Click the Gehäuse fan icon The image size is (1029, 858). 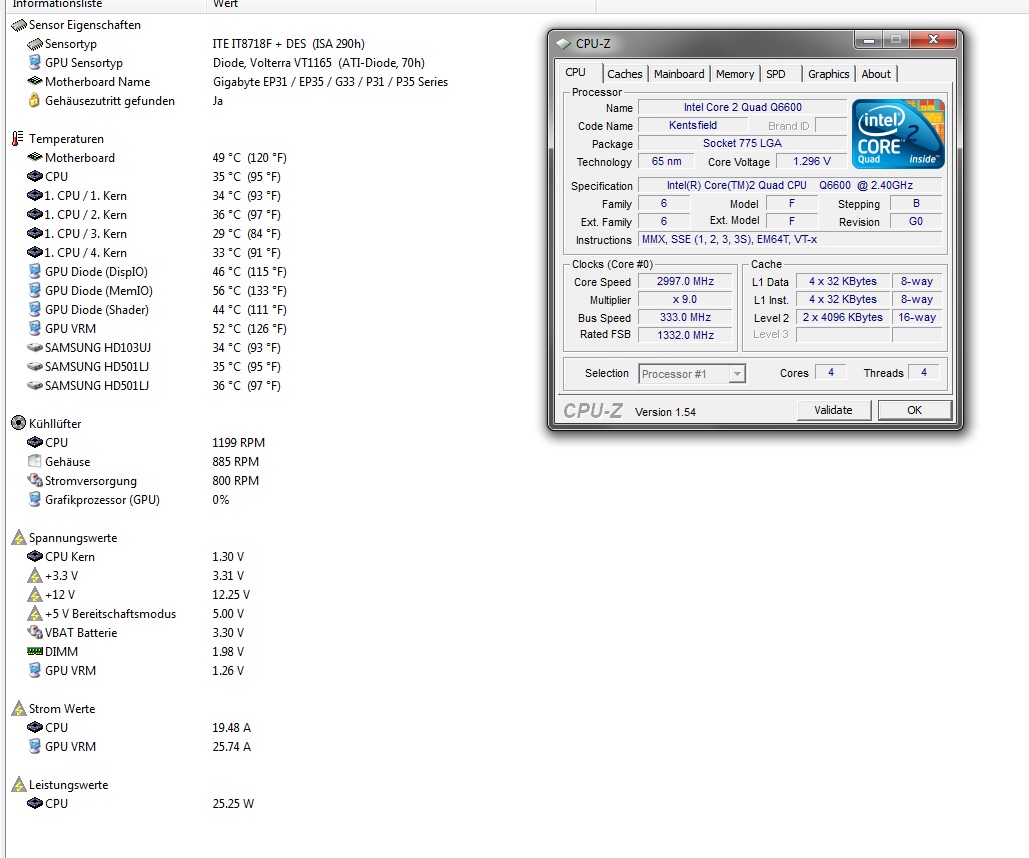pyautogui.click(x=35, y=461)
